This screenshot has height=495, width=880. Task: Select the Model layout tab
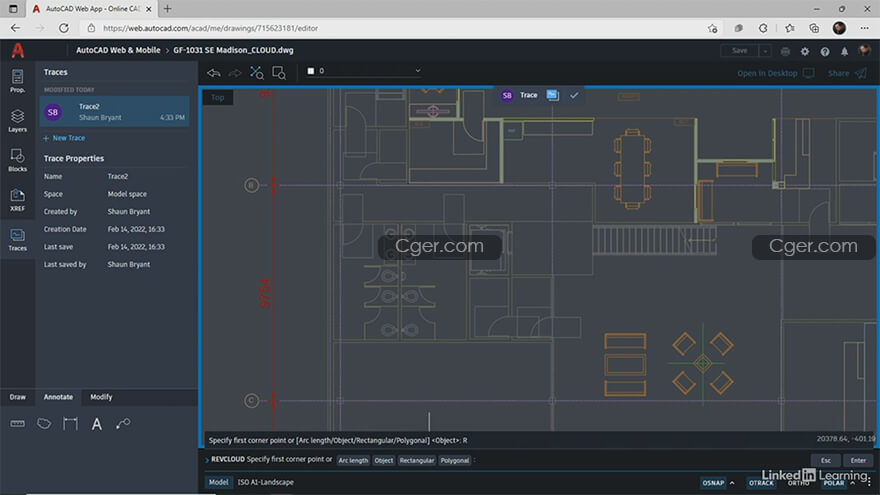point(218,482)
